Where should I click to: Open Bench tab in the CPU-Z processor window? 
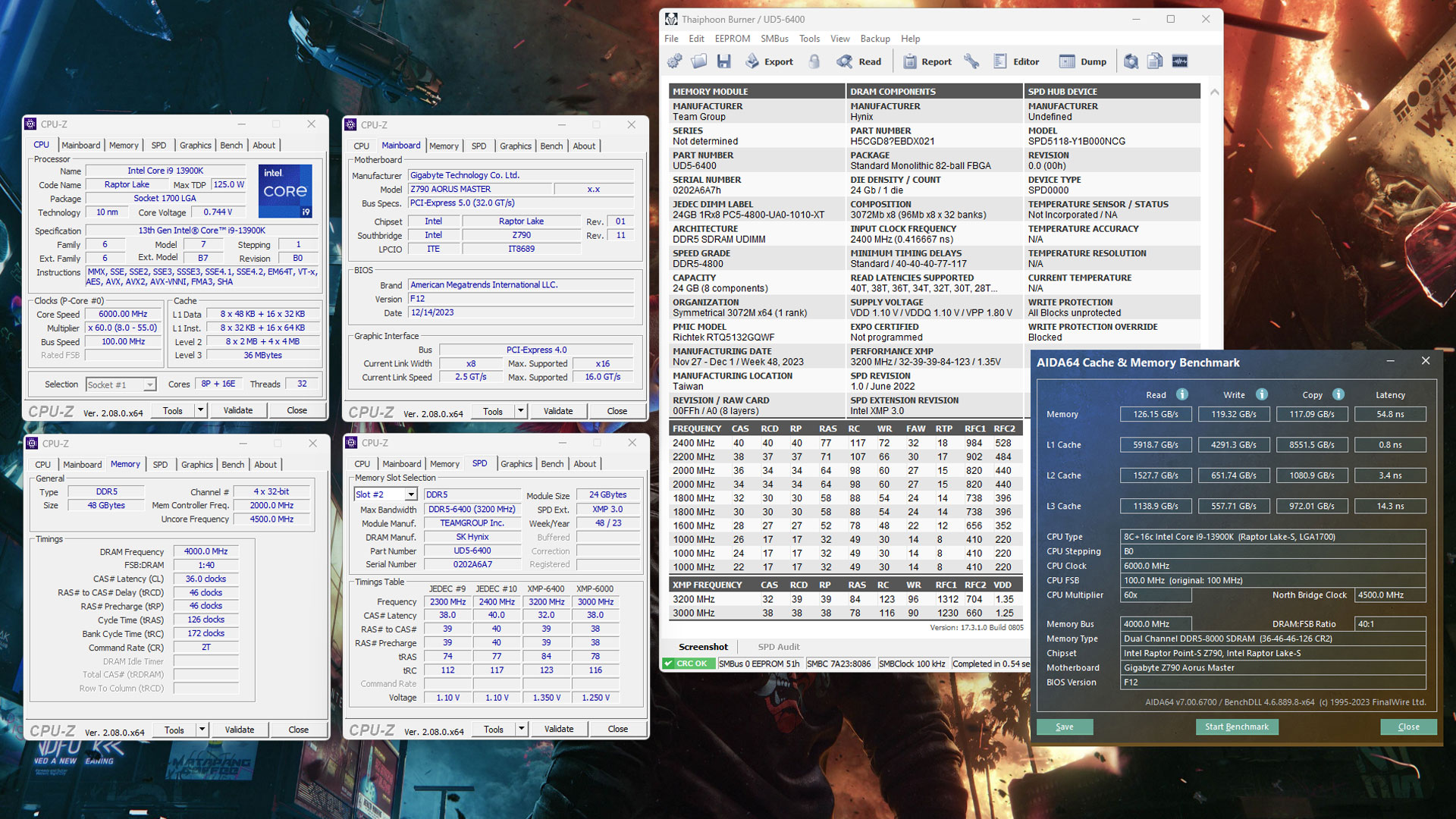pos(231,145)
